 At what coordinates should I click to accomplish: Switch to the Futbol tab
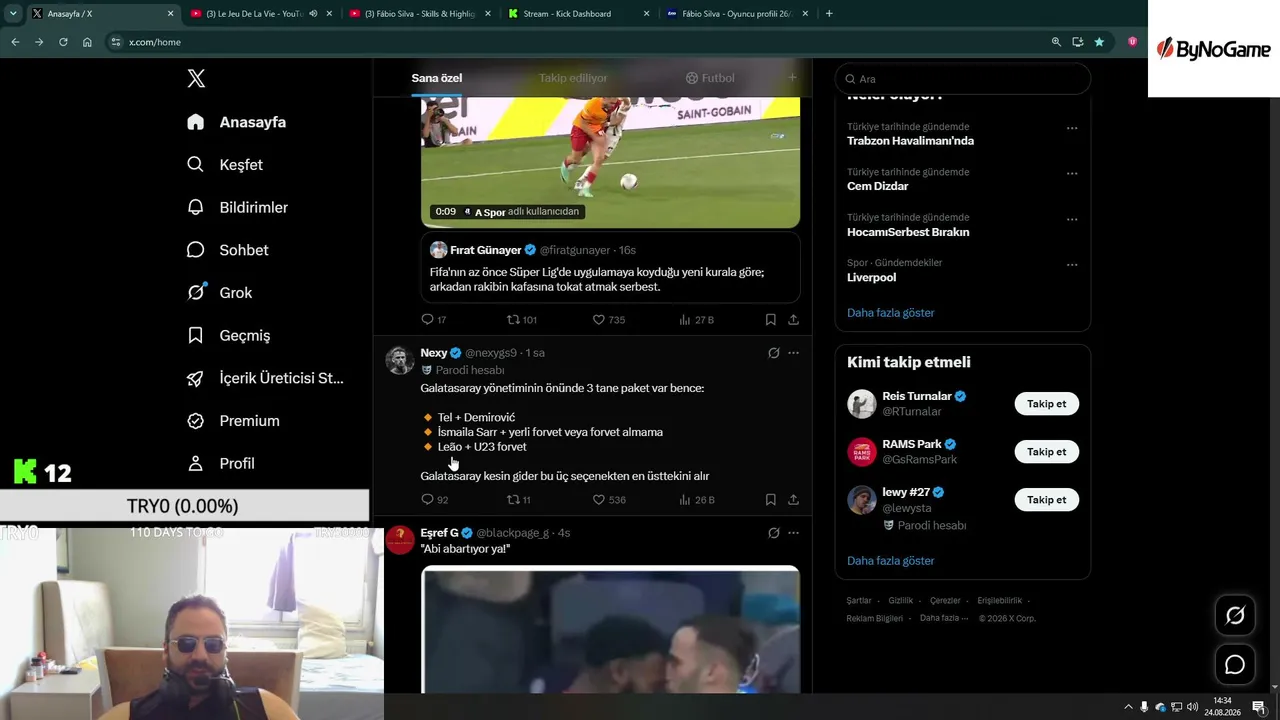coord(710,78)
